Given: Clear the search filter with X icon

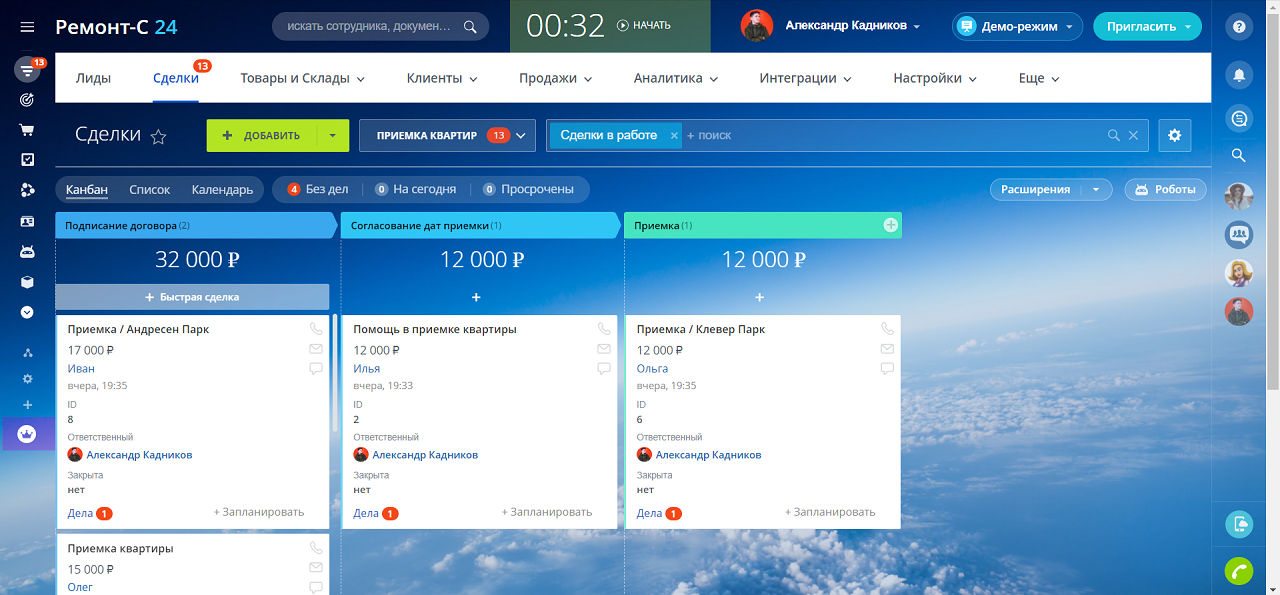Looking at the screenshot, I should coord(1133,135).
